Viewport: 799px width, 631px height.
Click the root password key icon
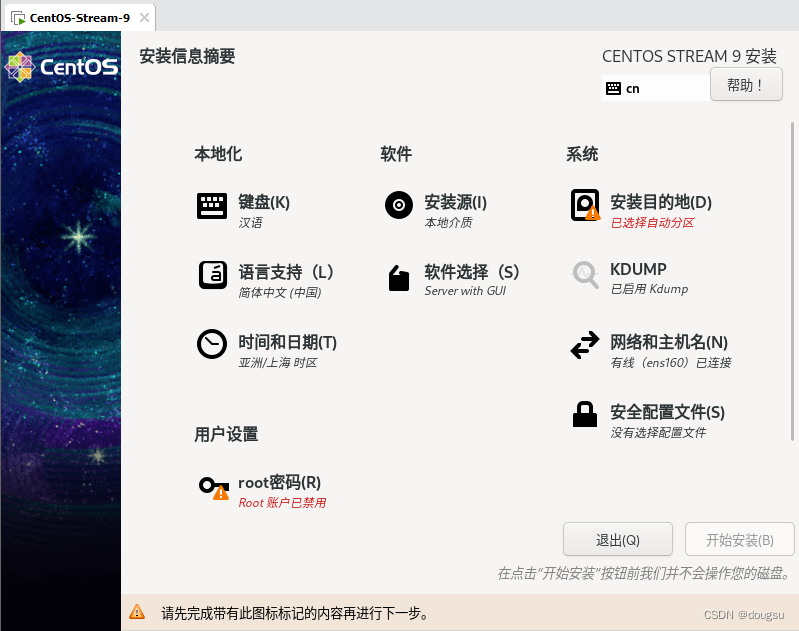coord(214,487)
